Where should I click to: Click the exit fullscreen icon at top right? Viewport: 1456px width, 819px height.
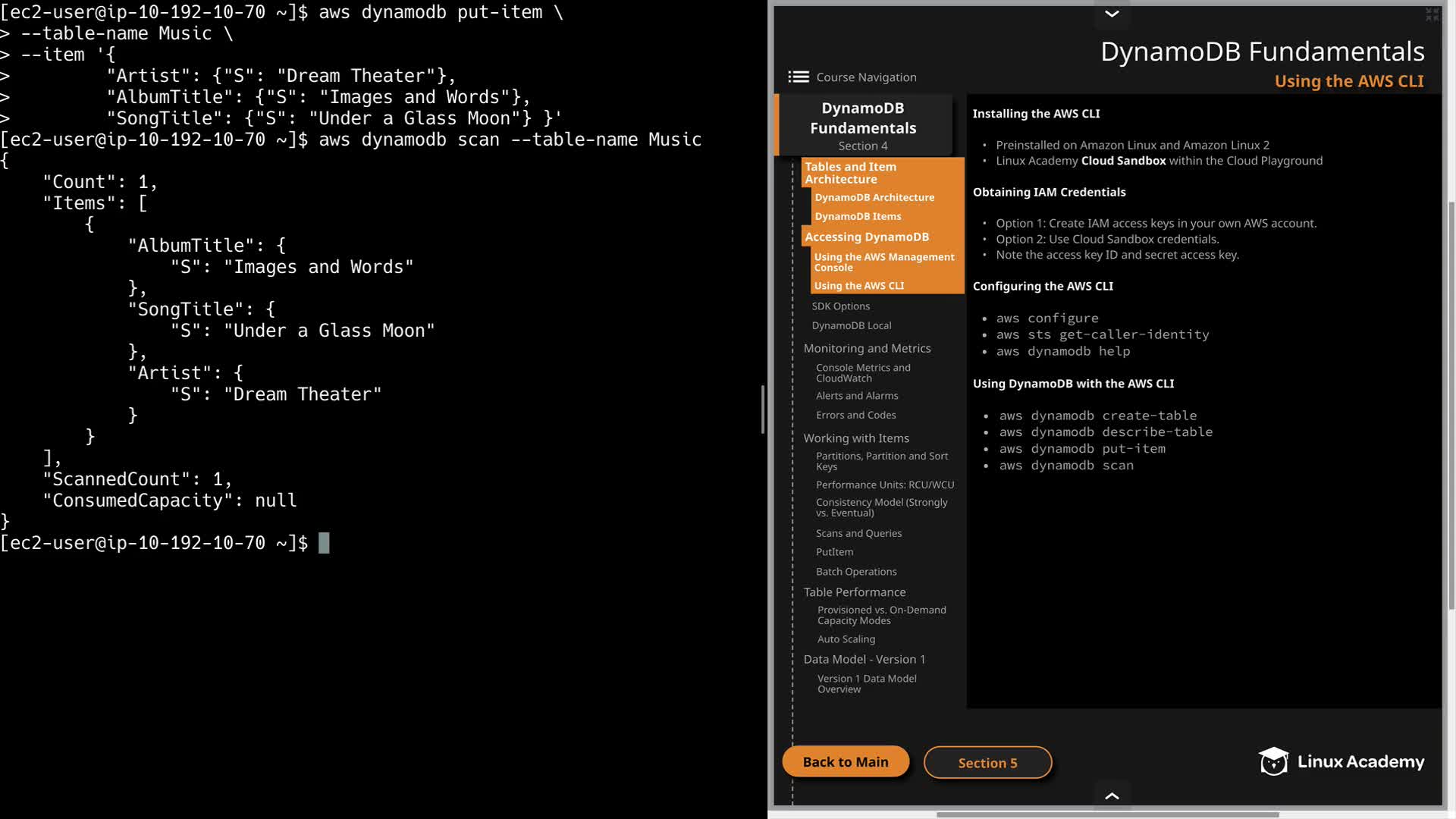coord(1432,14)
